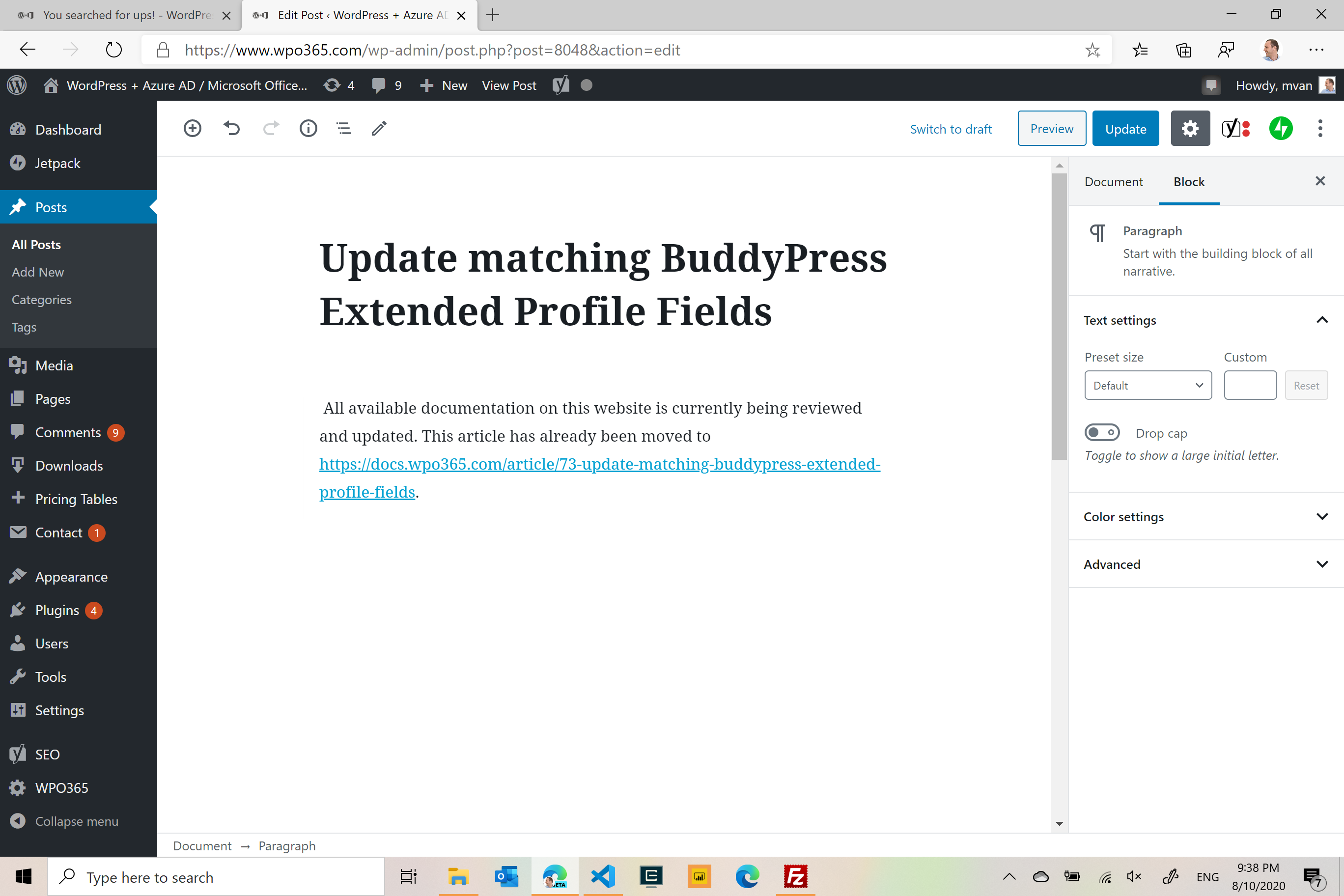Open the Yoast SEO sidebar icon
This screenshot has width=1344, height=896.
pos(1236,129)
